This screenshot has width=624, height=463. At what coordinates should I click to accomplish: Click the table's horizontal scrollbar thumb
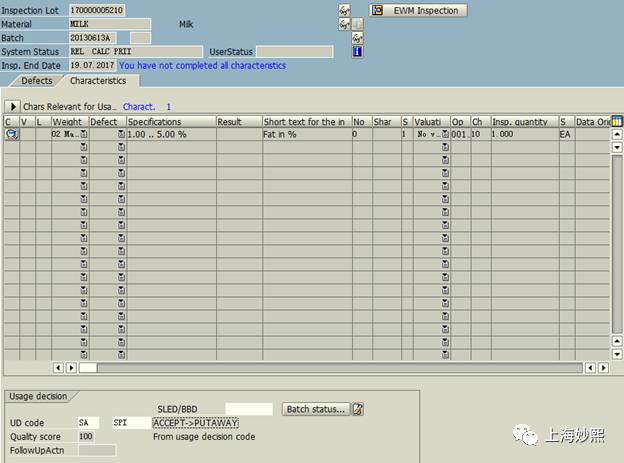[89, 368]
